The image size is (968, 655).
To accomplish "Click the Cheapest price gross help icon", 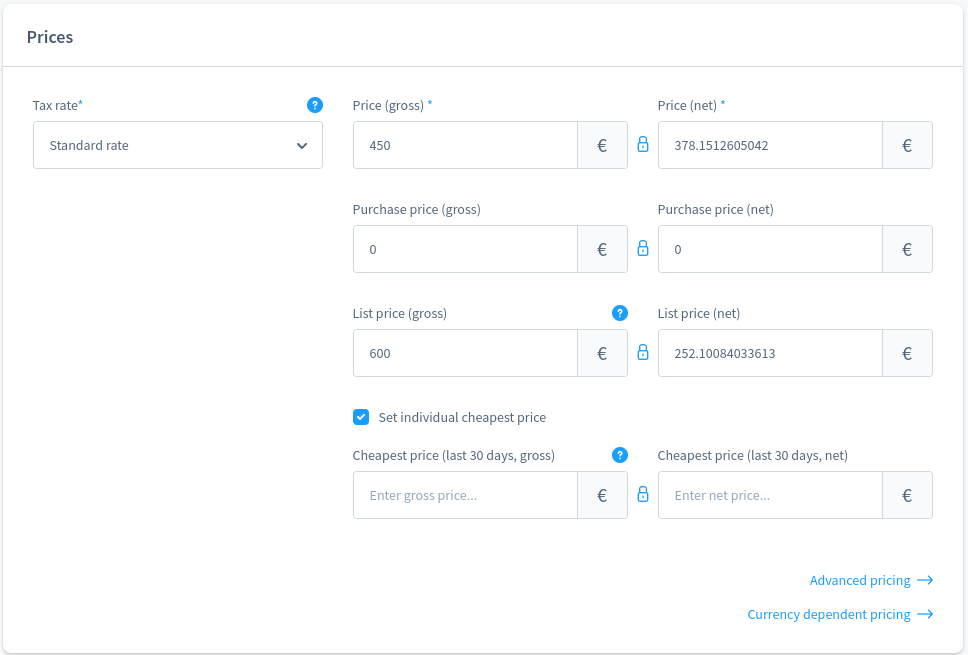I will (x=620, y=455).
